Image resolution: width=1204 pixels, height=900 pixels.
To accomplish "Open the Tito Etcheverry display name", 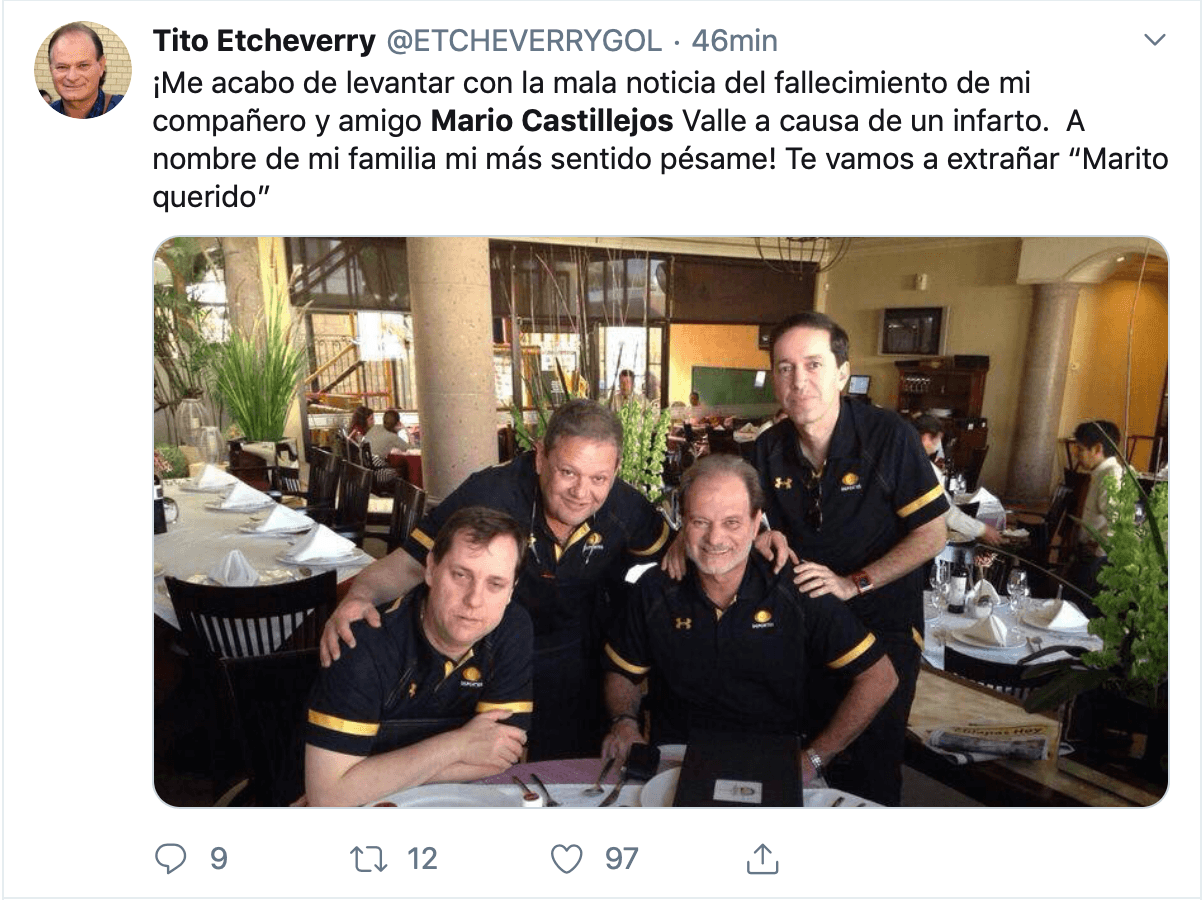I will [x=264, y=41].
